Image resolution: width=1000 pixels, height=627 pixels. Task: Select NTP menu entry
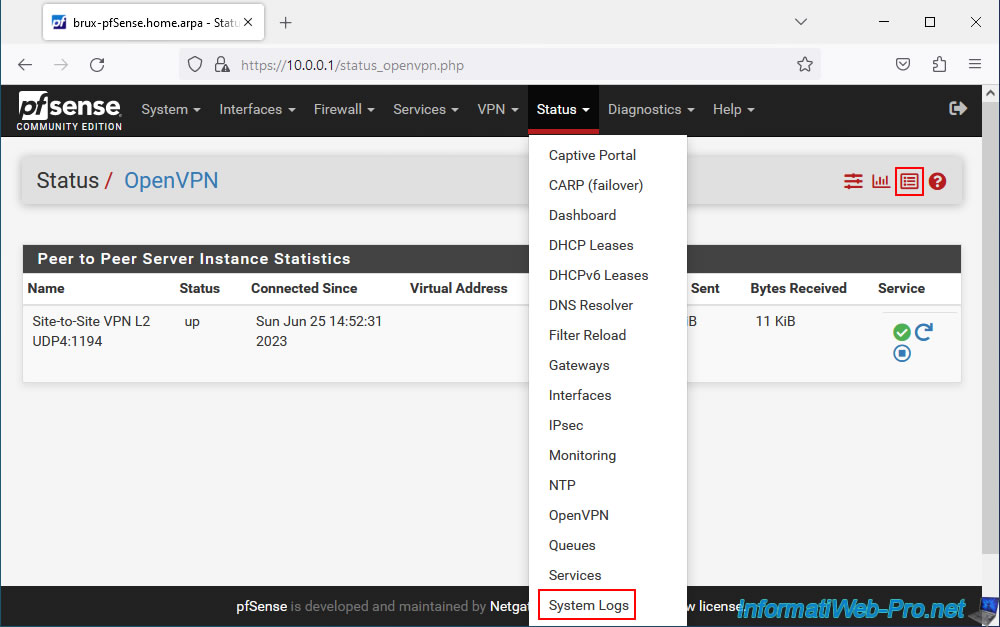[562, 485]
